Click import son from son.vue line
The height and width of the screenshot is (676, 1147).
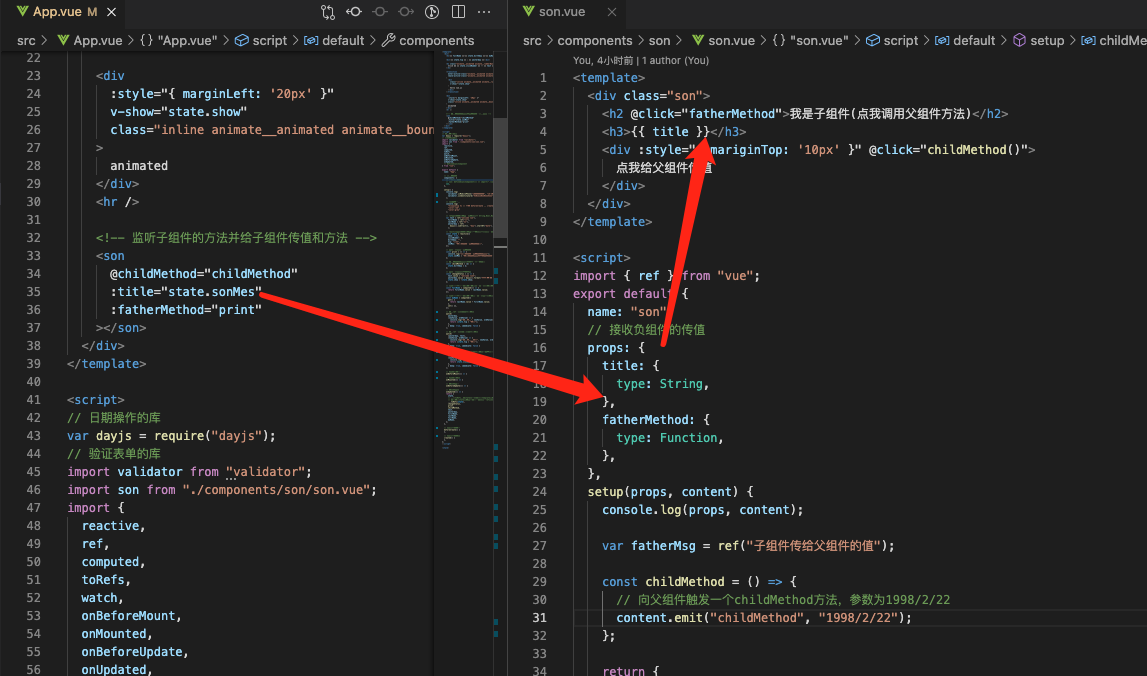222,490
